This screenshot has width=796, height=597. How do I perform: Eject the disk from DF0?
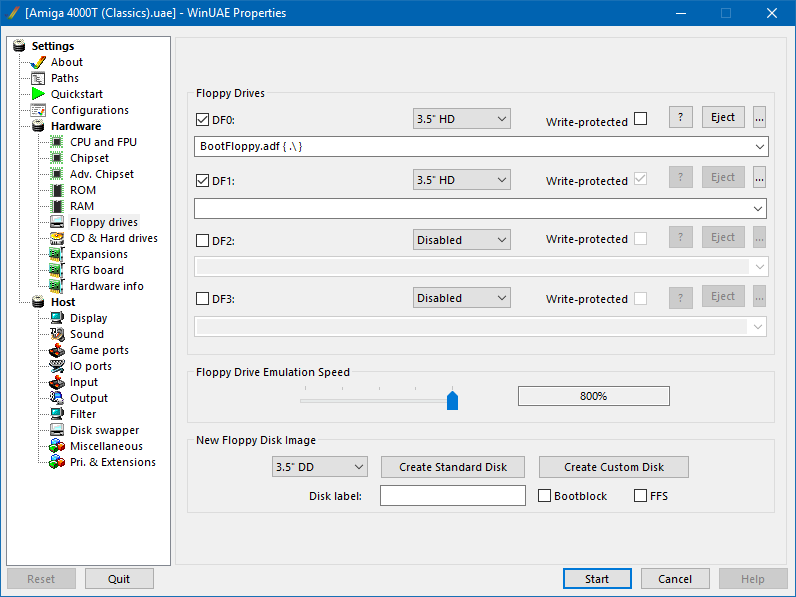(723, 117)
